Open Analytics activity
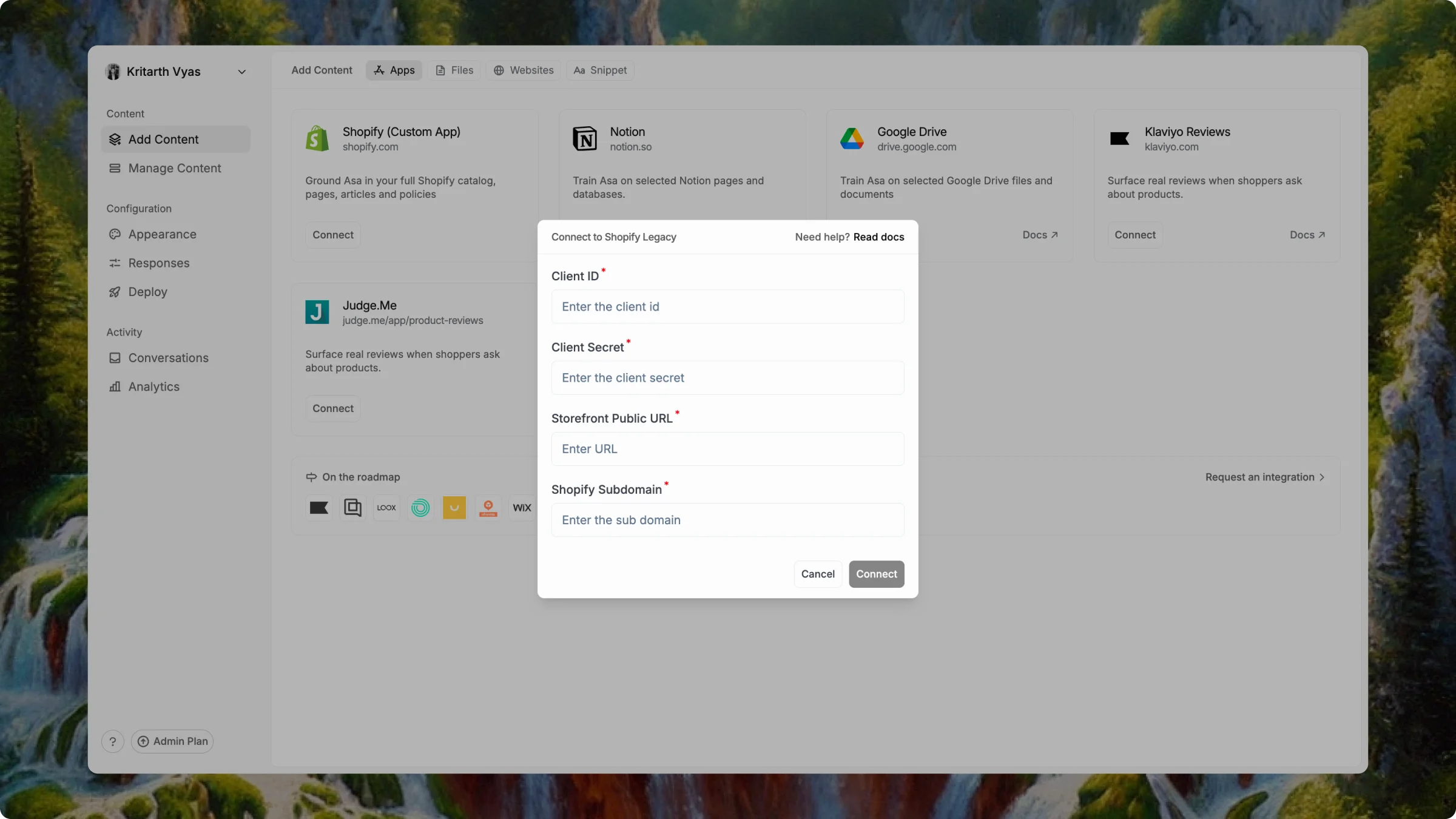 click(x=175, y=386)
